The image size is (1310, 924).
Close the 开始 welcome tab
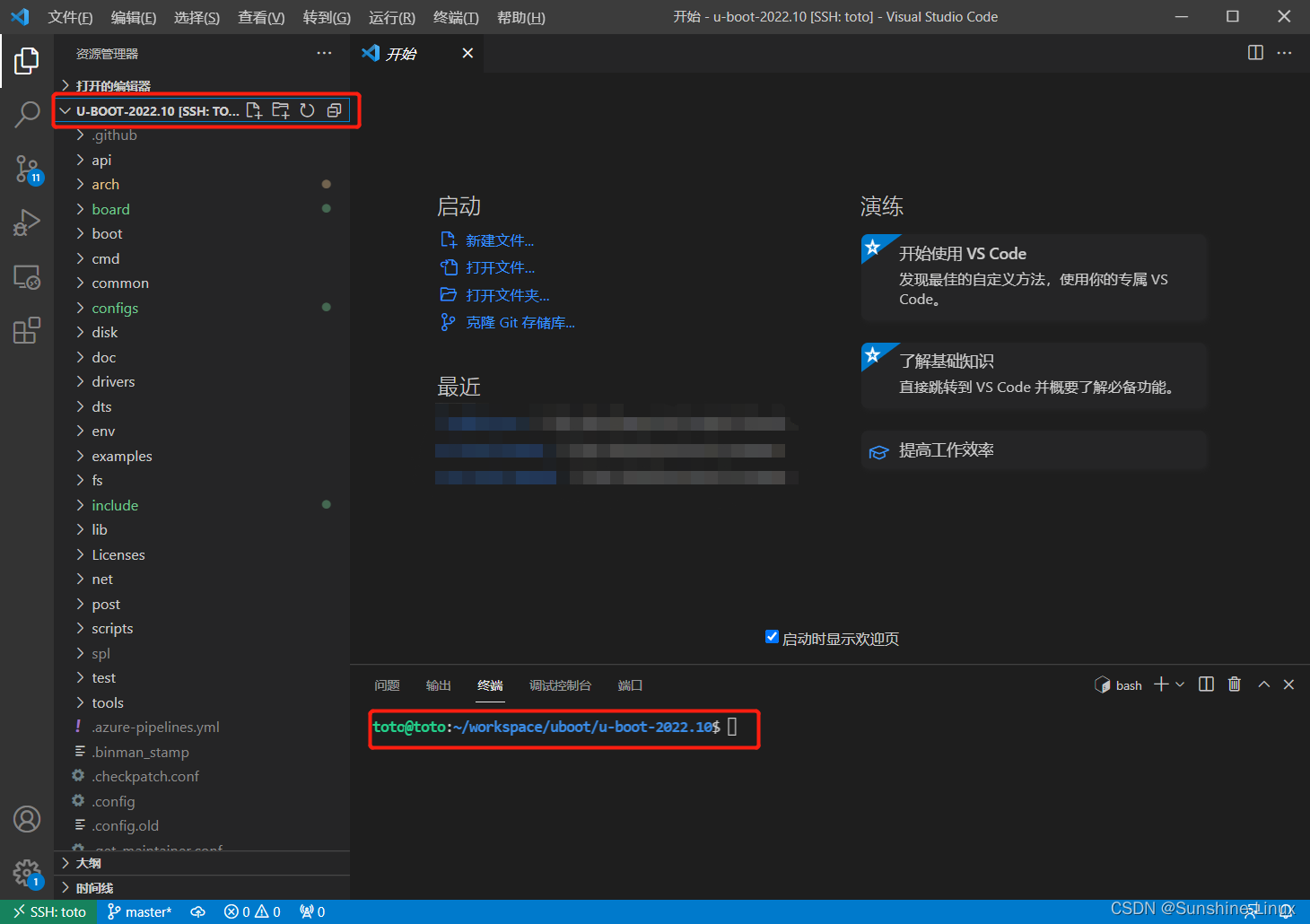tap(467, 54)
